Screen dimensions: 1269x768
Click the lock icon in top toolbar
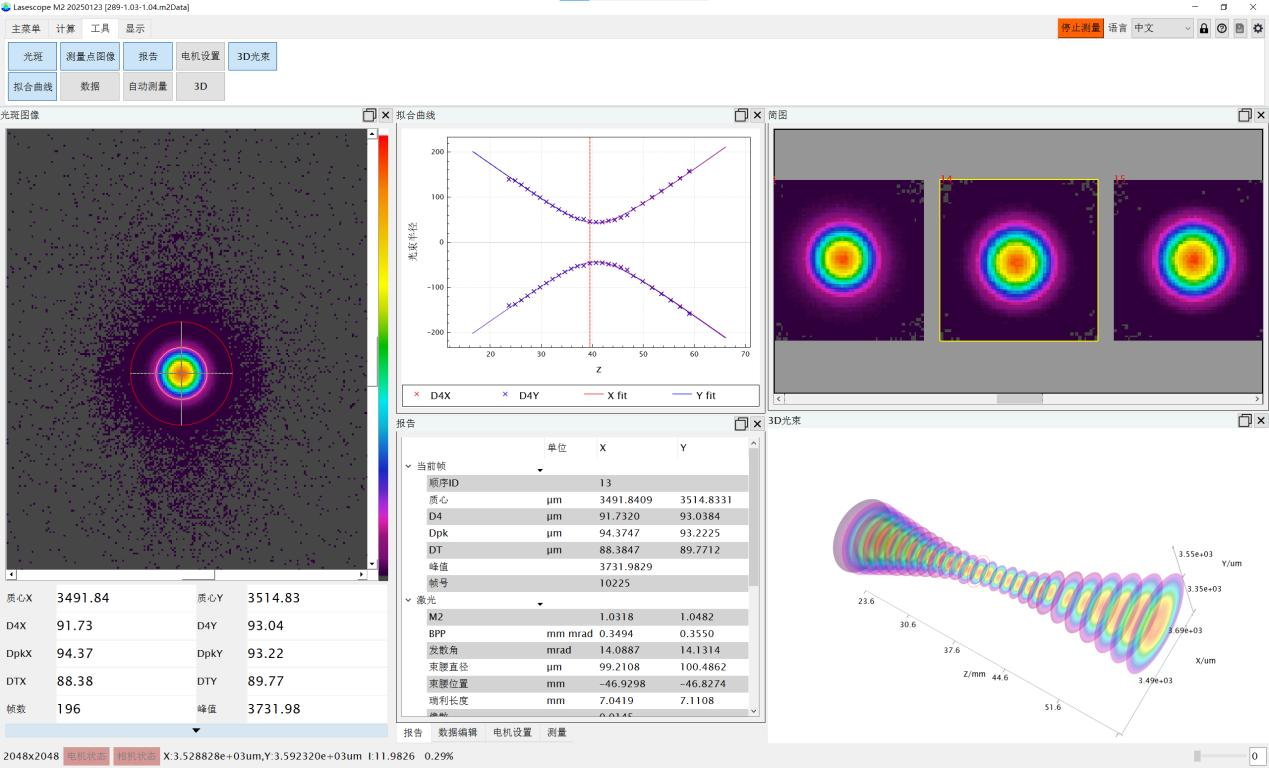tap(1204, 29)
